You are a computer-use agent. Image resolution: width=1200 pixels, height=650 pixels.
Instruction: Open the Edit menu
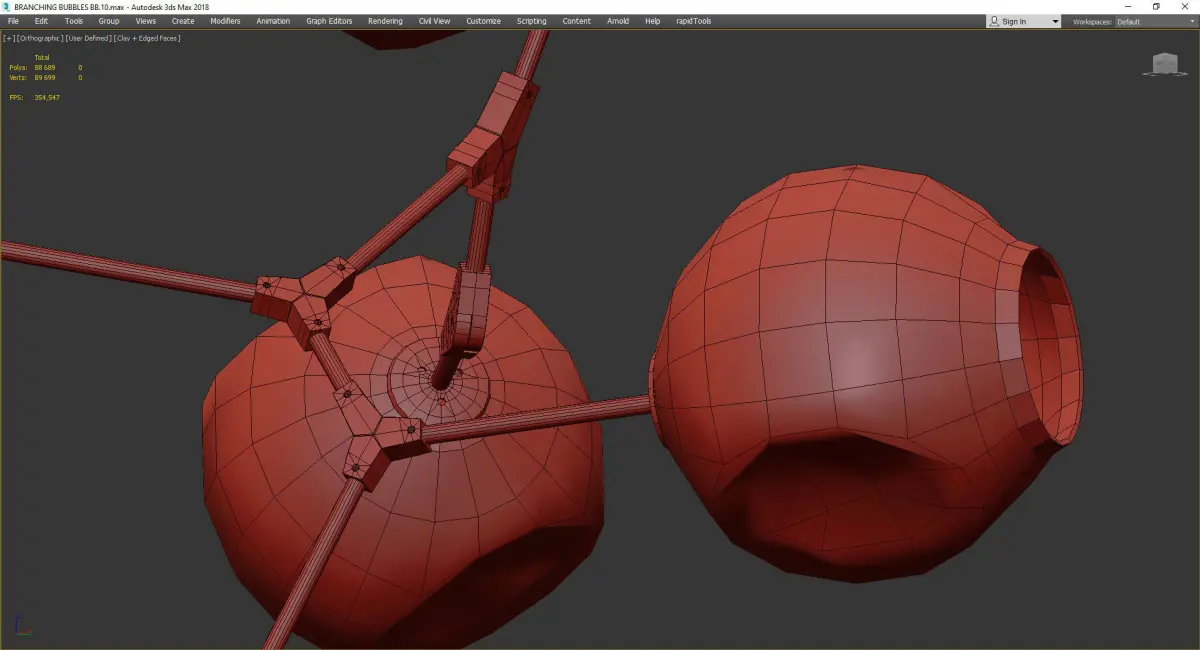click(x=41, y=21)
